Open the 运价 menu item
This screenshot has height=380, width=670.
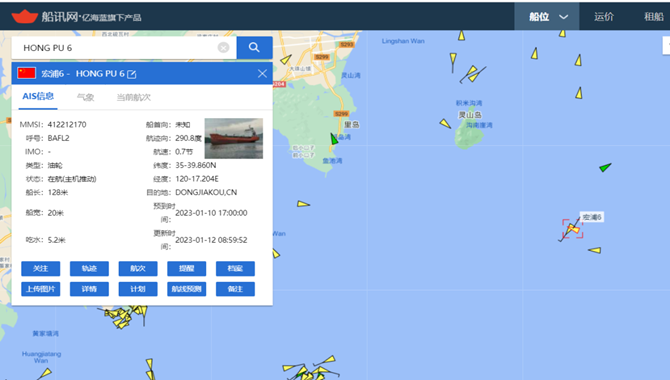pyautogui.click(x=604, y=17)
